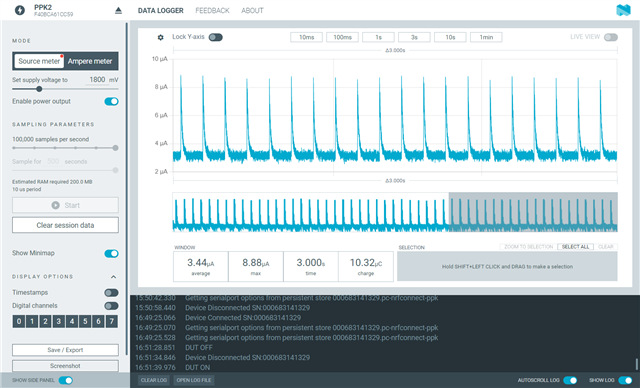The image size is (640, 388).
Task: Collapse the Display Options section
Action: pyautogui.click(x=113, y=277)
